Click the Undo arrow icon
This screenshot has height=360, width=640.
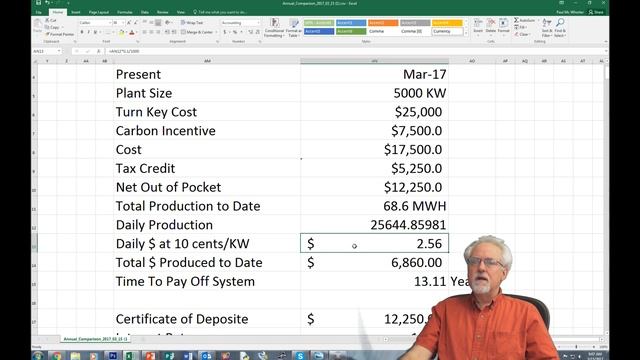tap(47, 3)
